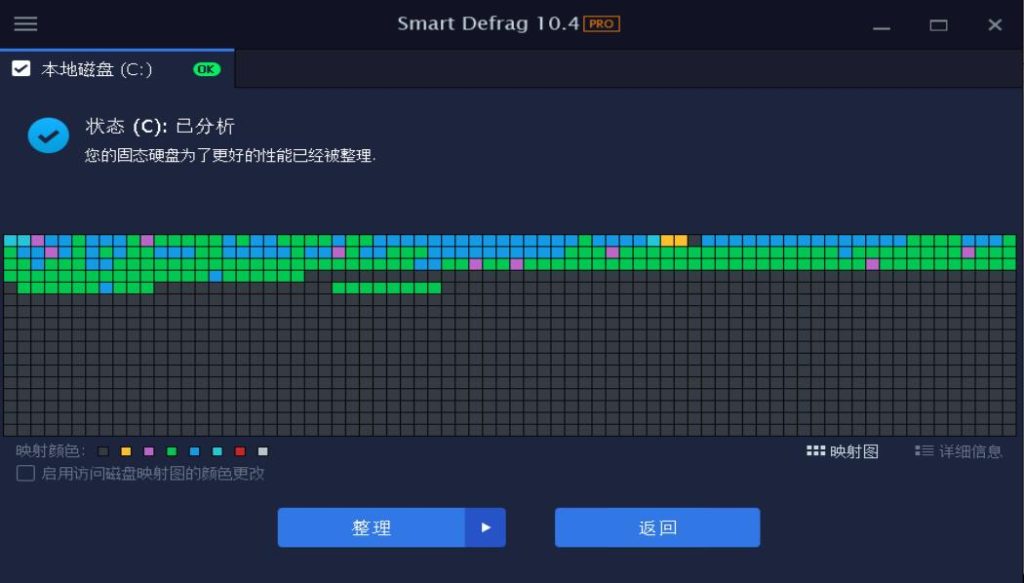The height and width of the screenshot is (583, 1024).
Task: Click the PRO badge next to title
Action: (x=601, y=24)
